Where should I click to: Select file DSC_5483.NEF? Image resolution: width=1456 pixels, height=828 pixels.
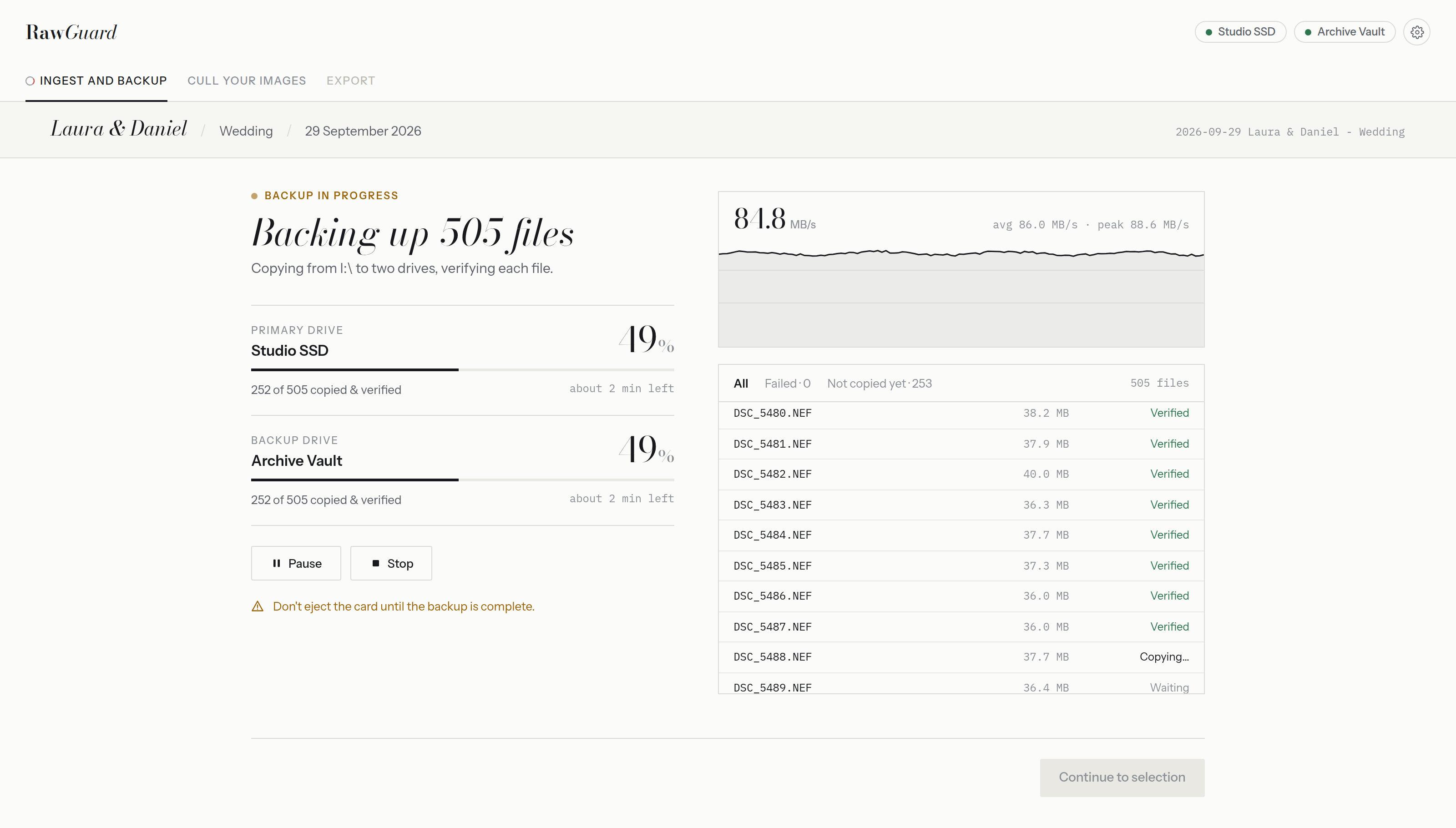pos(961,505)
